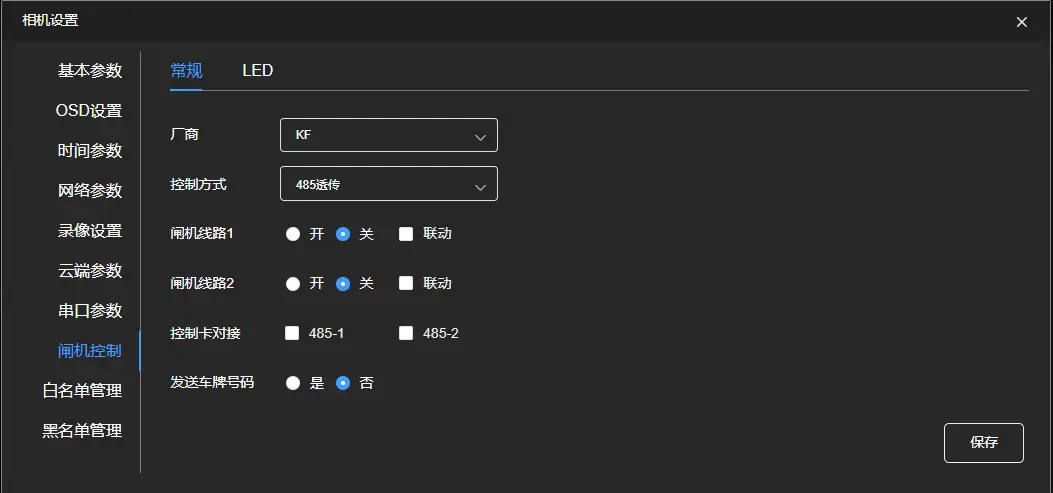Choose 是 for 发送车牌号码
The image size is (1053, 493).
293,383
